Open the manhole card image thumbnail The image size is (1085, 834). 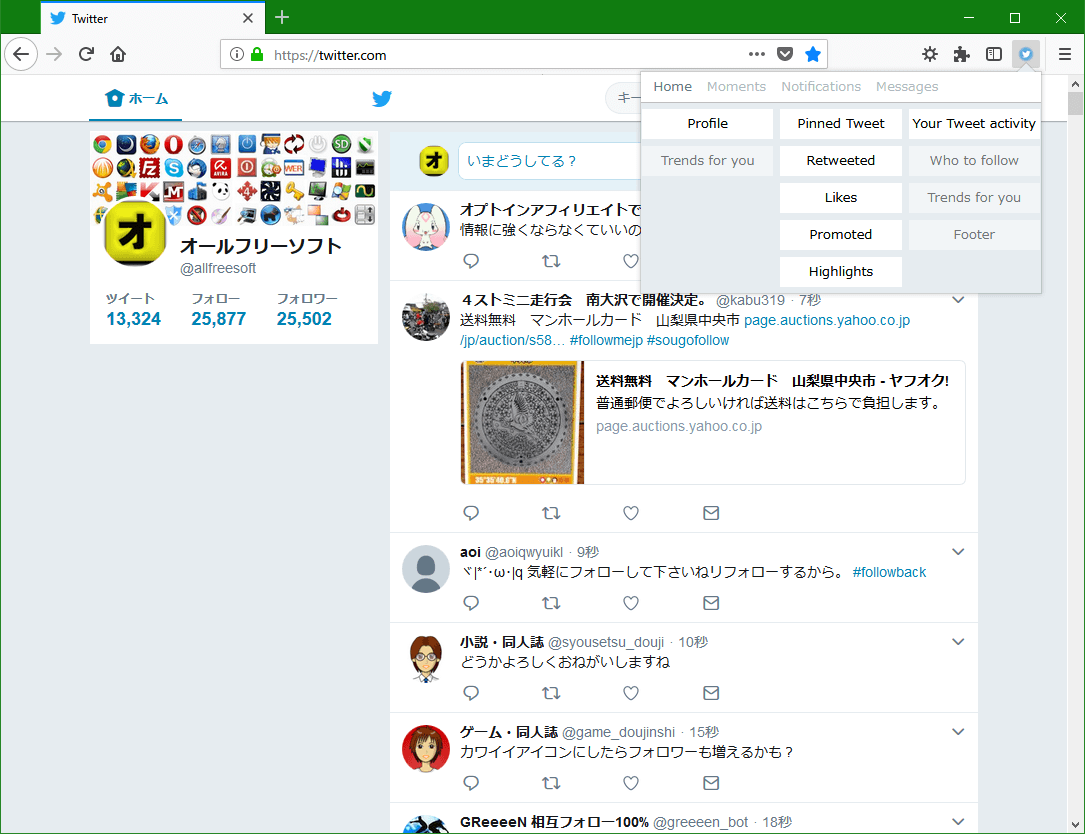coord(522,422)
